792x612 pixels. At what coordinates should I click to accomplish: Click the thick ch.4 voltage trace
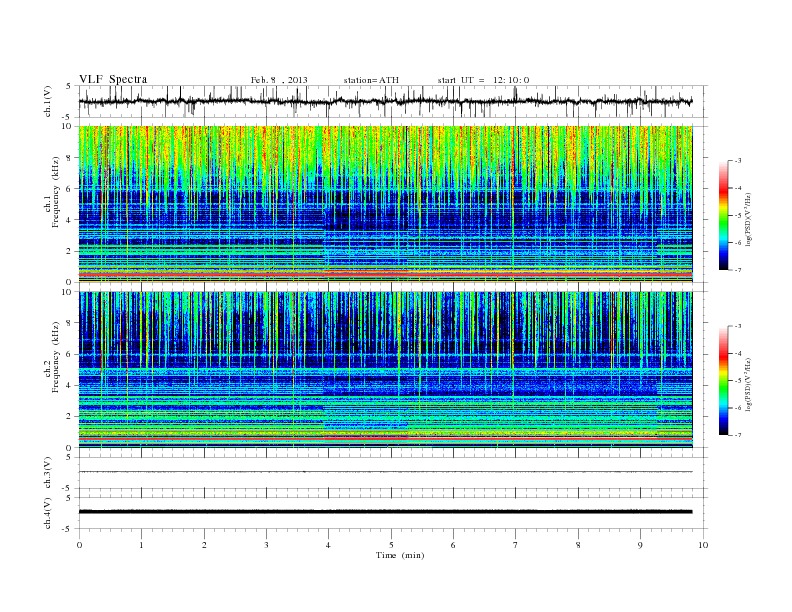385,512
